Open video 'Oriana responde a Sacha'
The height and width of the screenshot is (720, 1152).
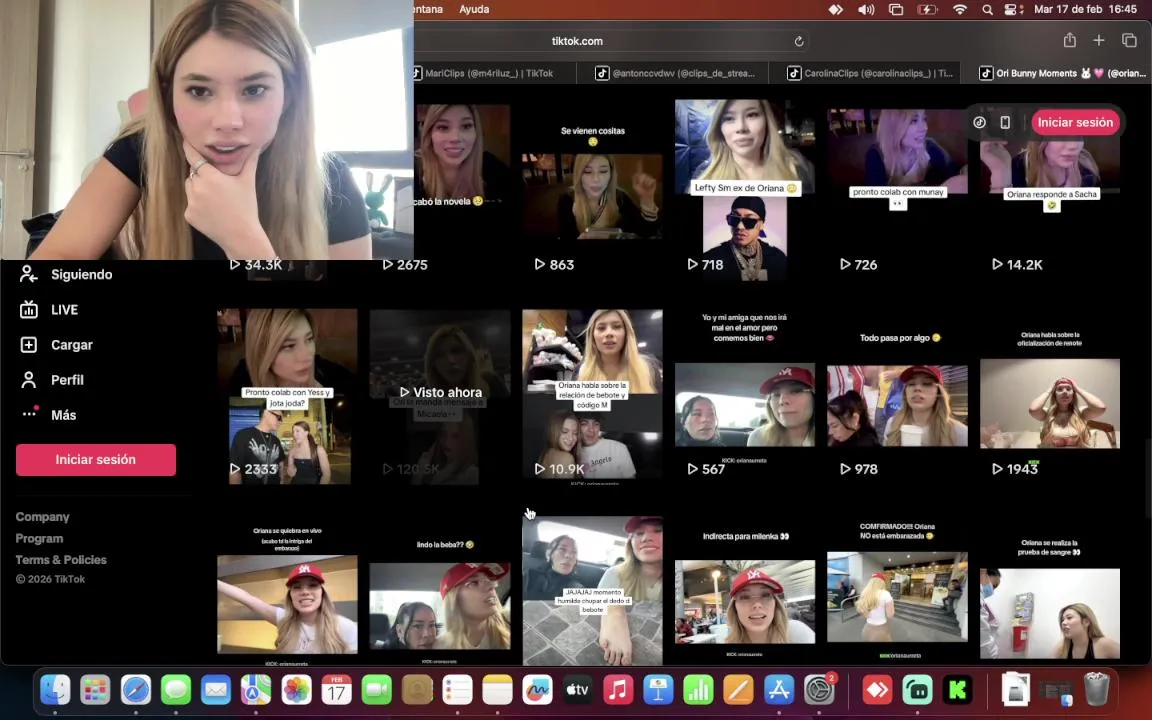tap(1050, 190)
